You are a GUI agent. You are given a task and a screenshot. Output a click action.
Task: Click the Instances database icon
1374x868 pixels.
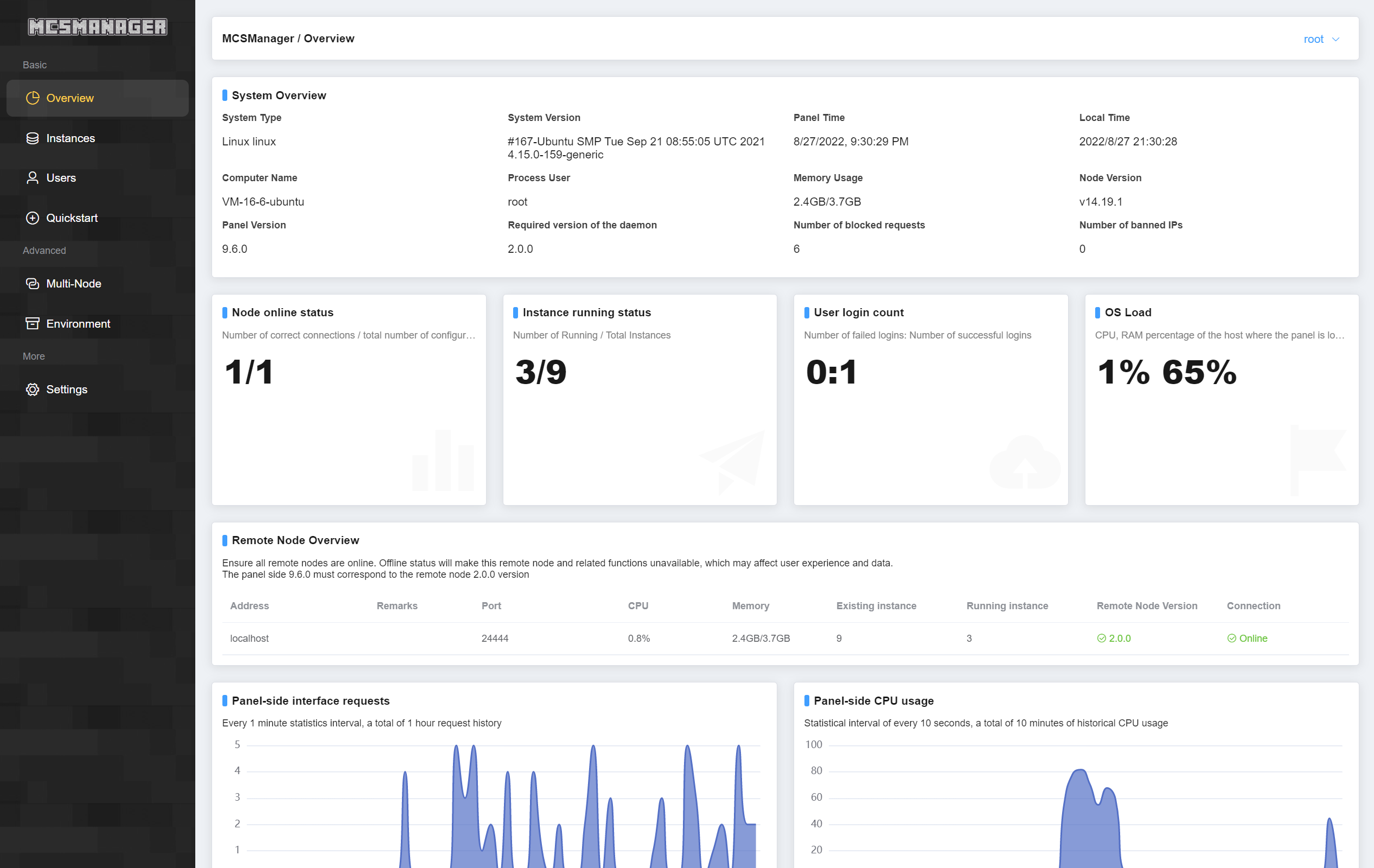coord(33,138)
